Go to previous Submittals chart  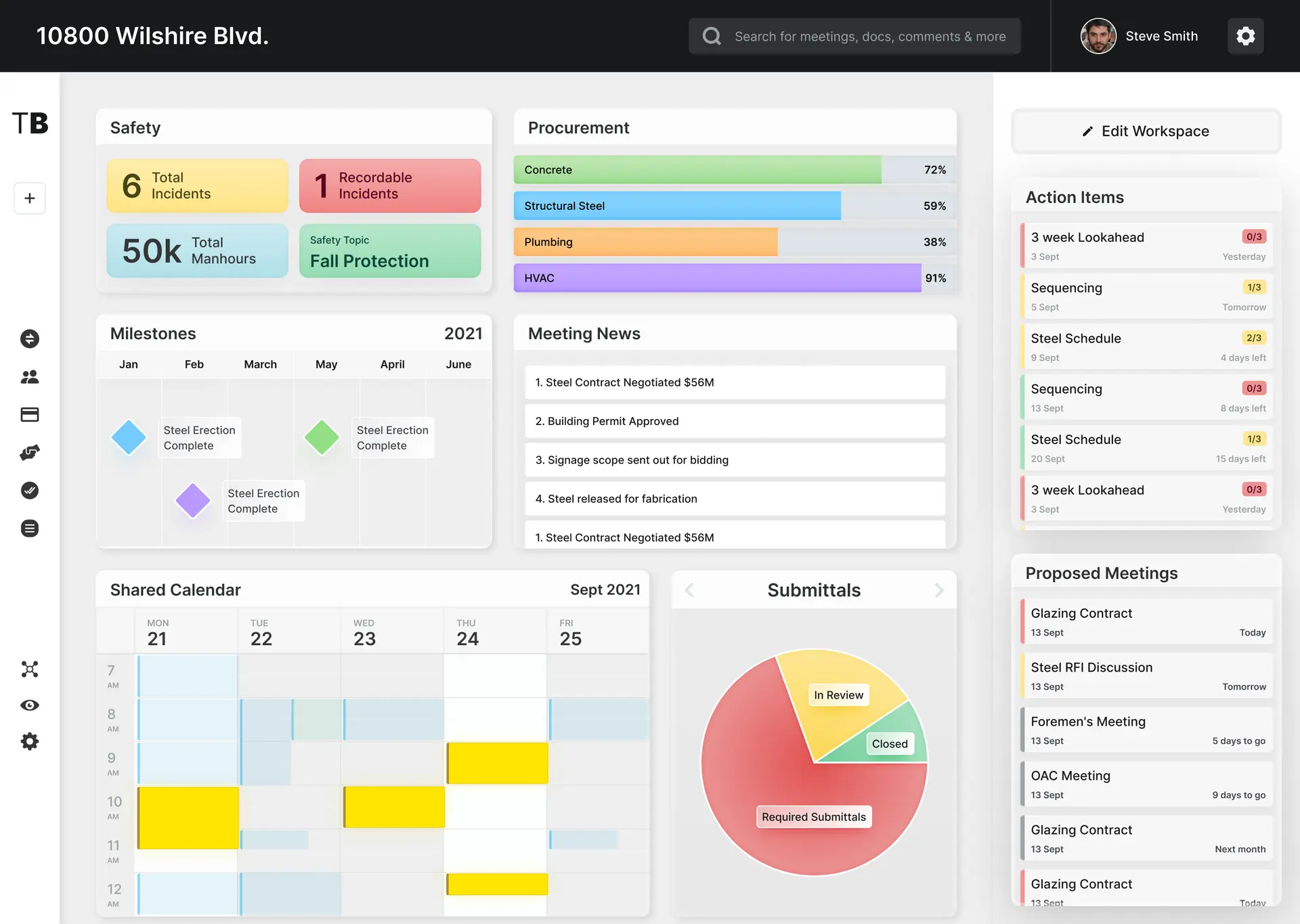(x=689, y=590)
